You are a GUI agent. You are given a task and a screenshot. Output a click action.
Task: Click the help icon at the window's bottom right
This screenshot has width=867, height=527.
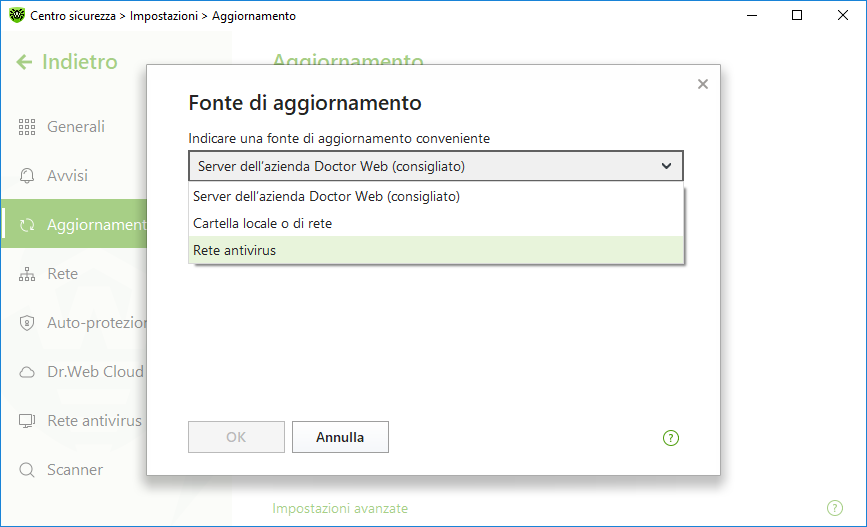pos(835,508)
